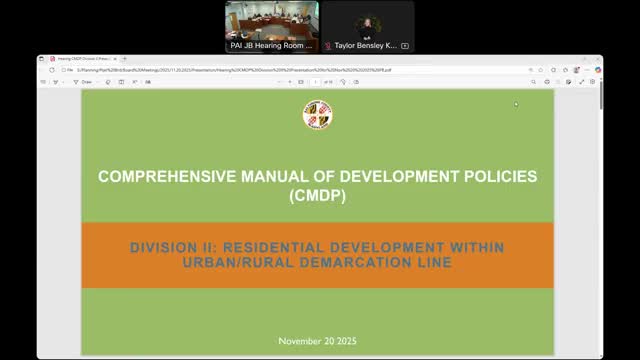This screenshot has width=640, height=360.
Task: Click the page number input box
Action: (x=315, y=82)
